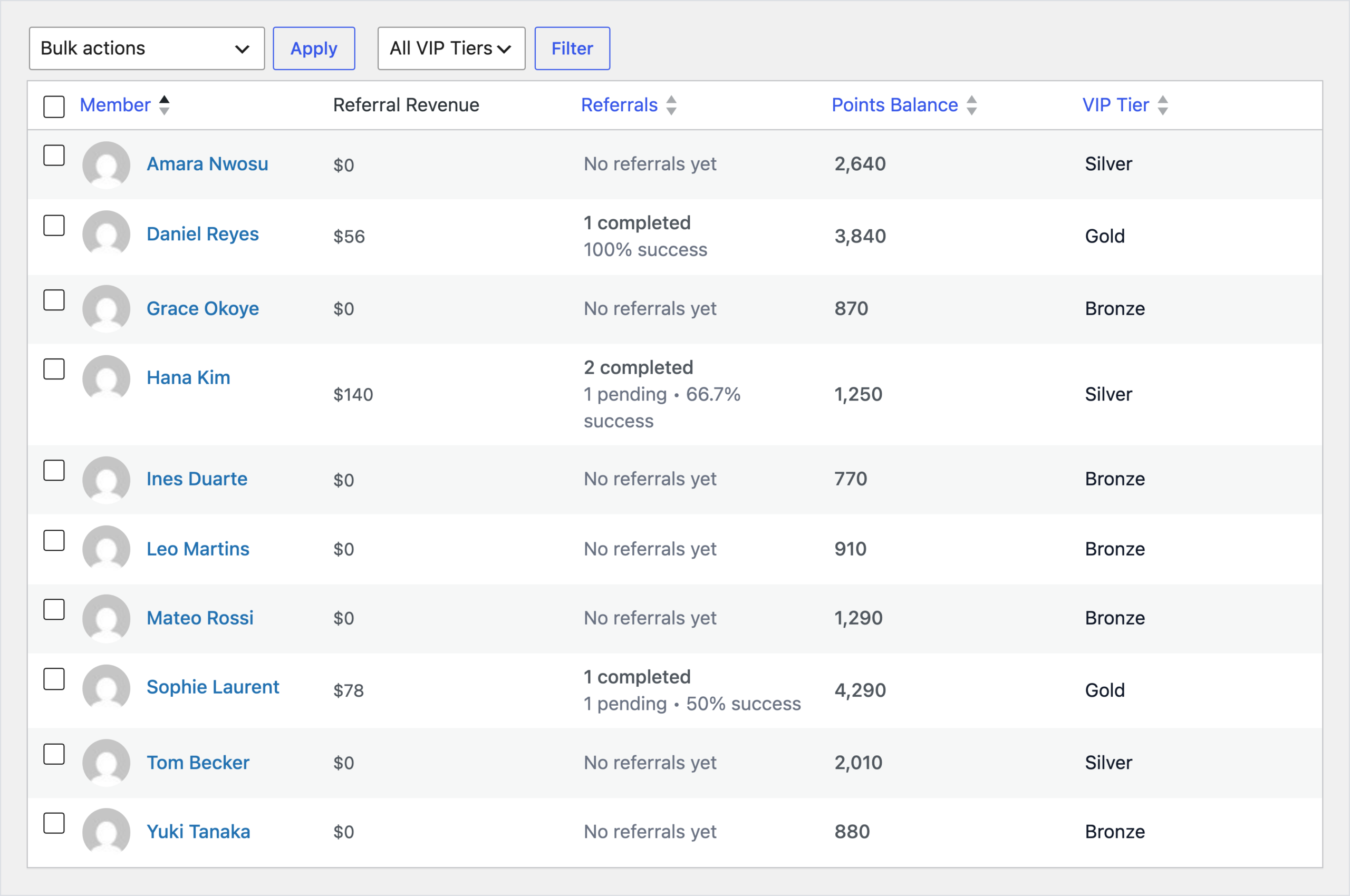Select the checkbox for Mateo Rossi
Viewport: 1350px width, 896px height.
coord(54,610)
